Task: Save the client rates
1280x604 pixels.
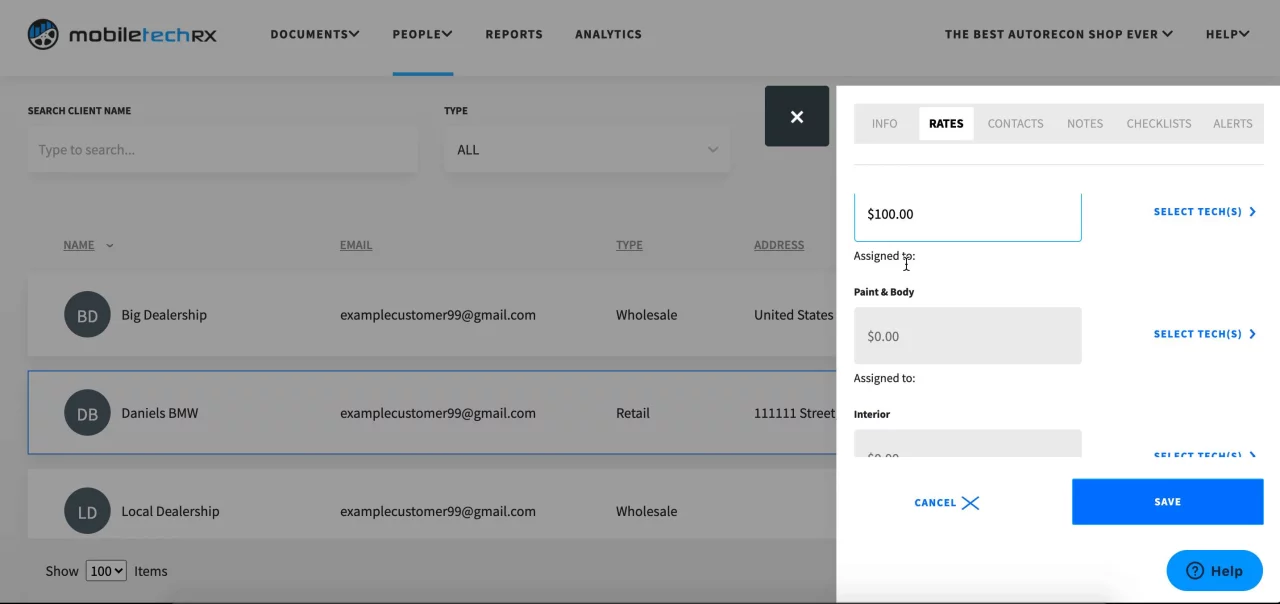Action: (x=1167, y=501)
